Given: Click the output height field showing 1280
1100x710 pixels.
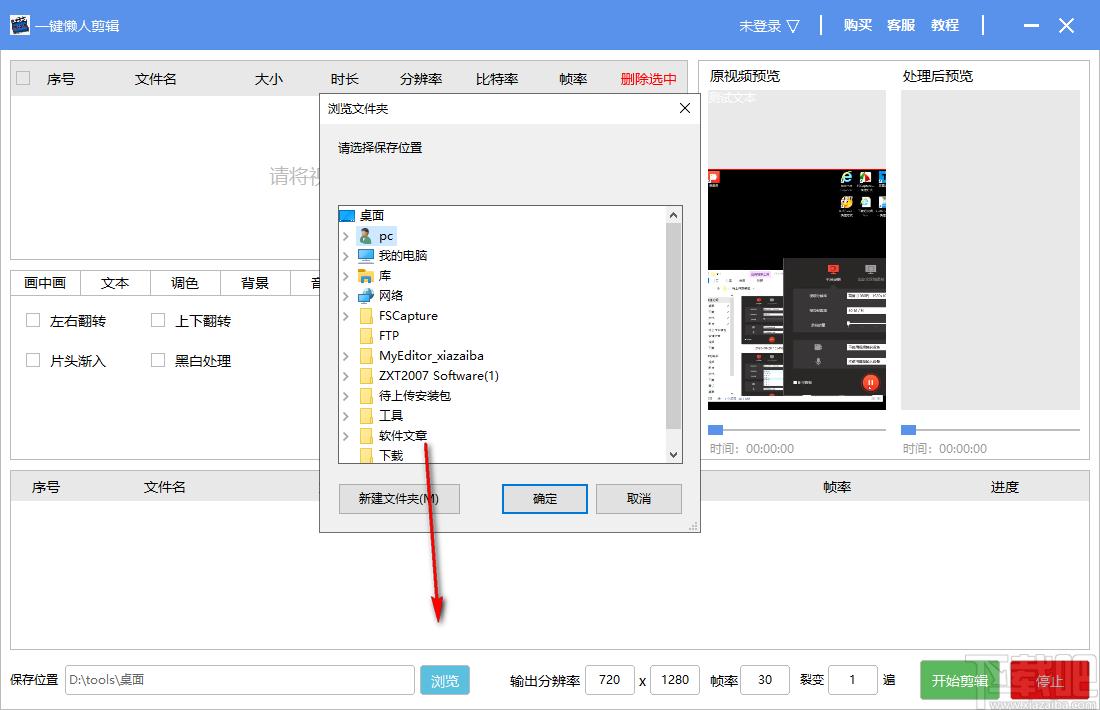Looking at the screenshot, I should tap(675, 680).
